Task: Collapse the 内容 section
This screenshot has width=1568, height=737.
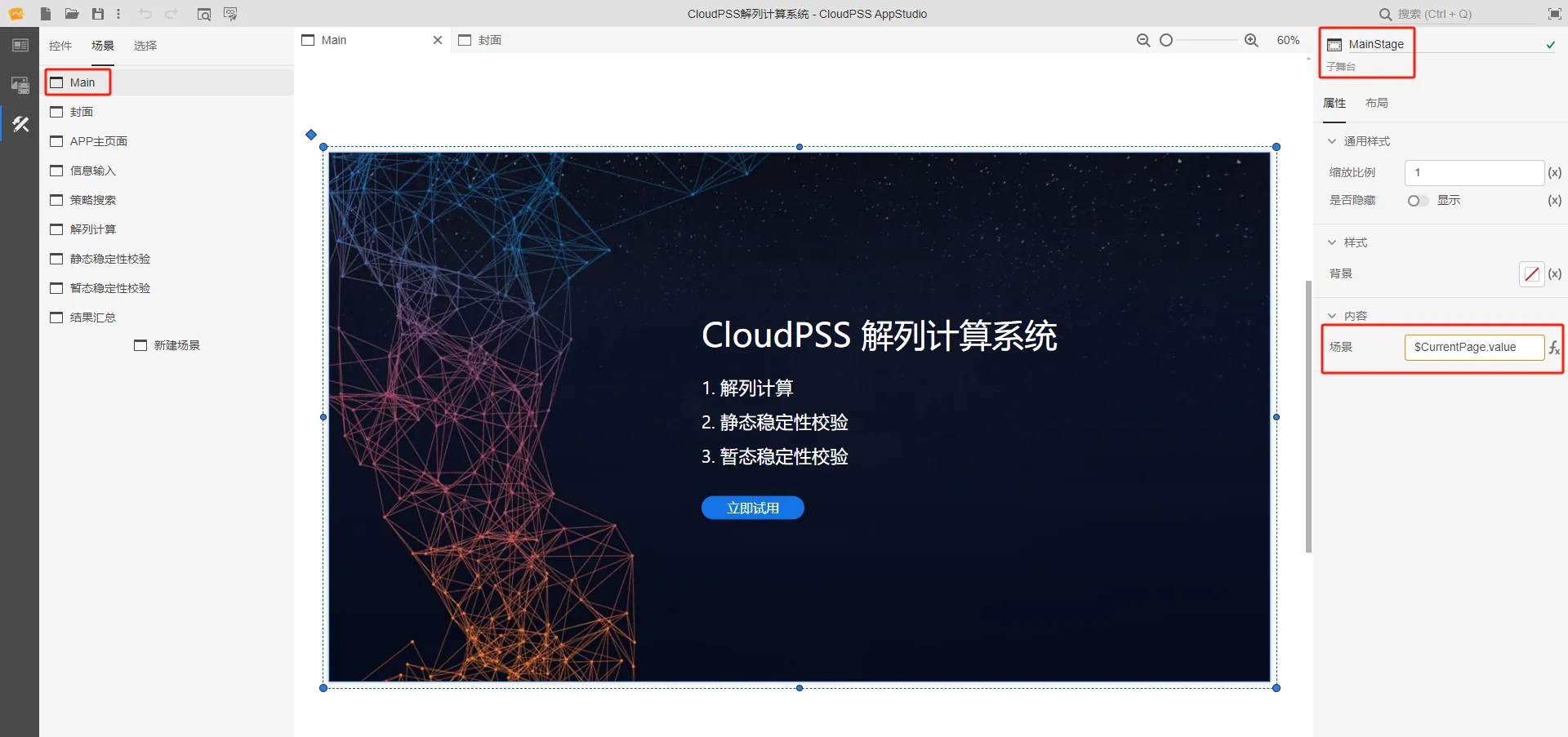Action: pos(1332,316)
